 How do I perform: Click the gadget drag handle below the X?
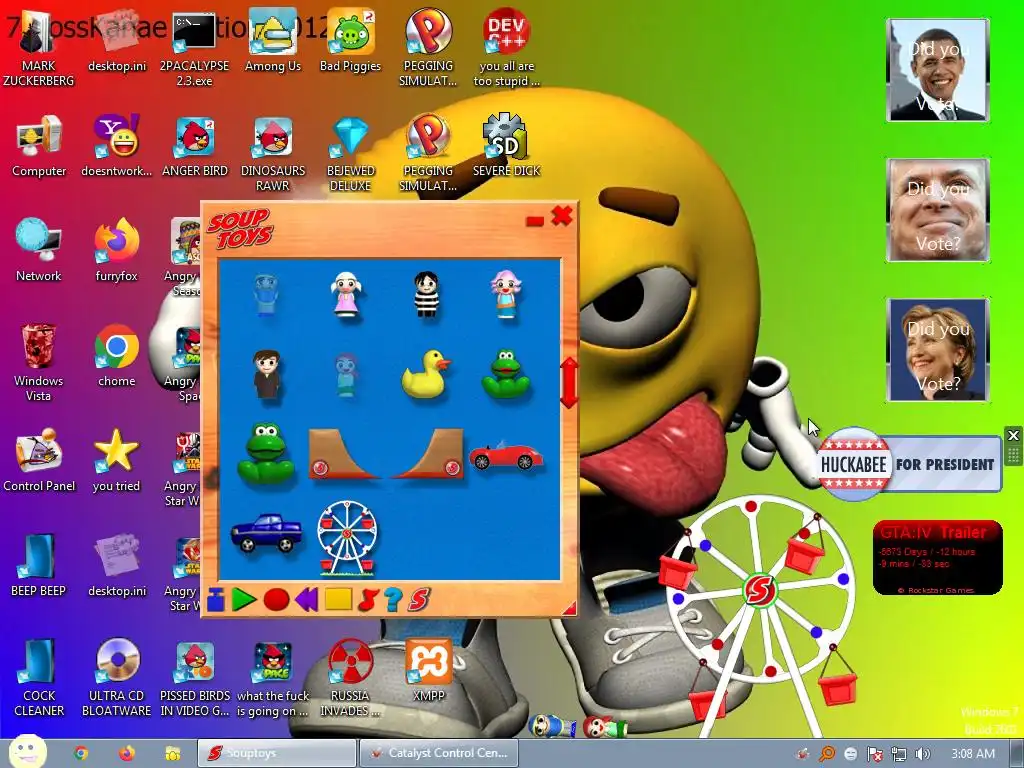1013,455
